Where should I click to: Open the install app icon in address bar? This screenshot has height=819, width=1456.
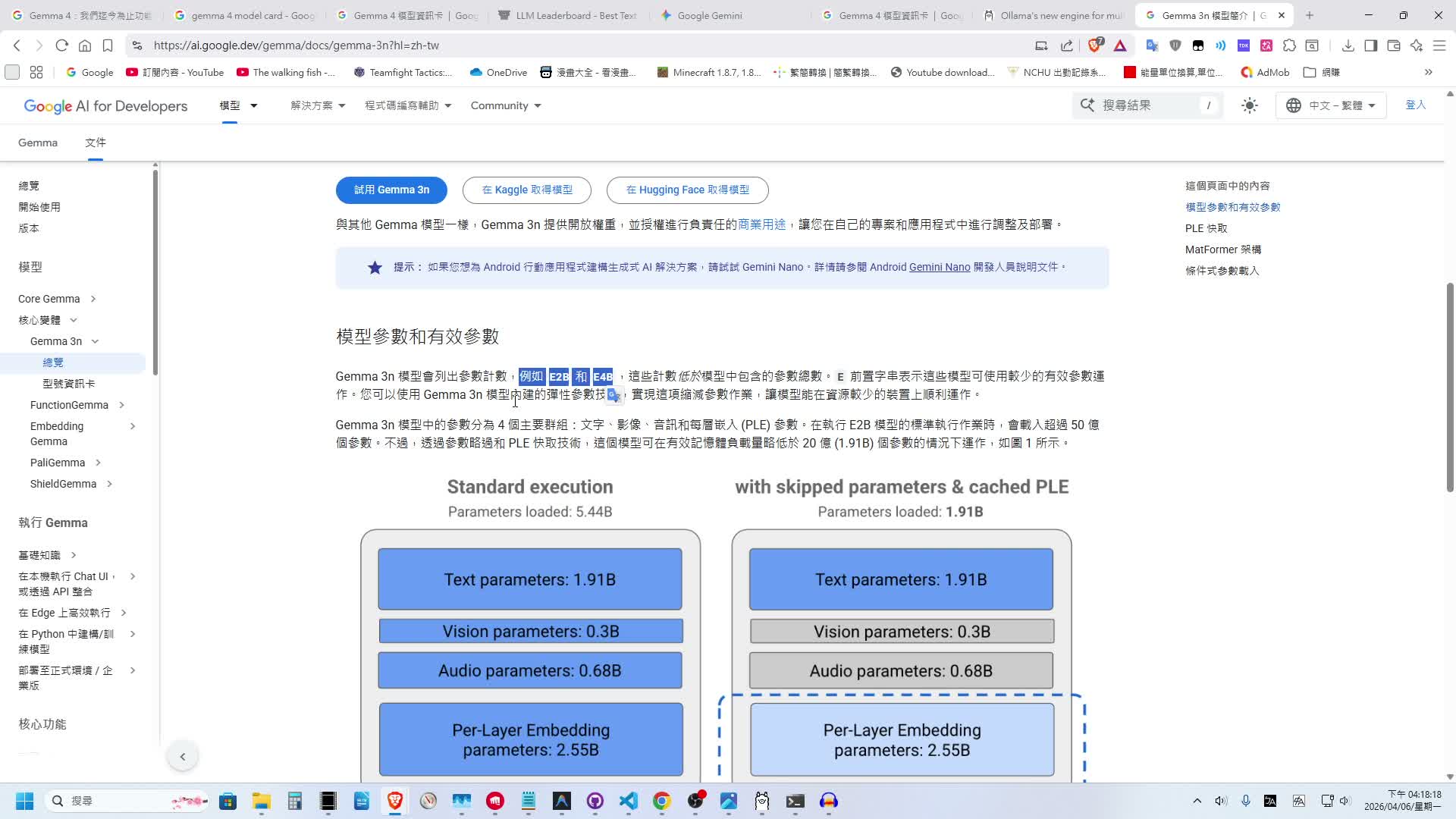click(x=1041, y=45)
